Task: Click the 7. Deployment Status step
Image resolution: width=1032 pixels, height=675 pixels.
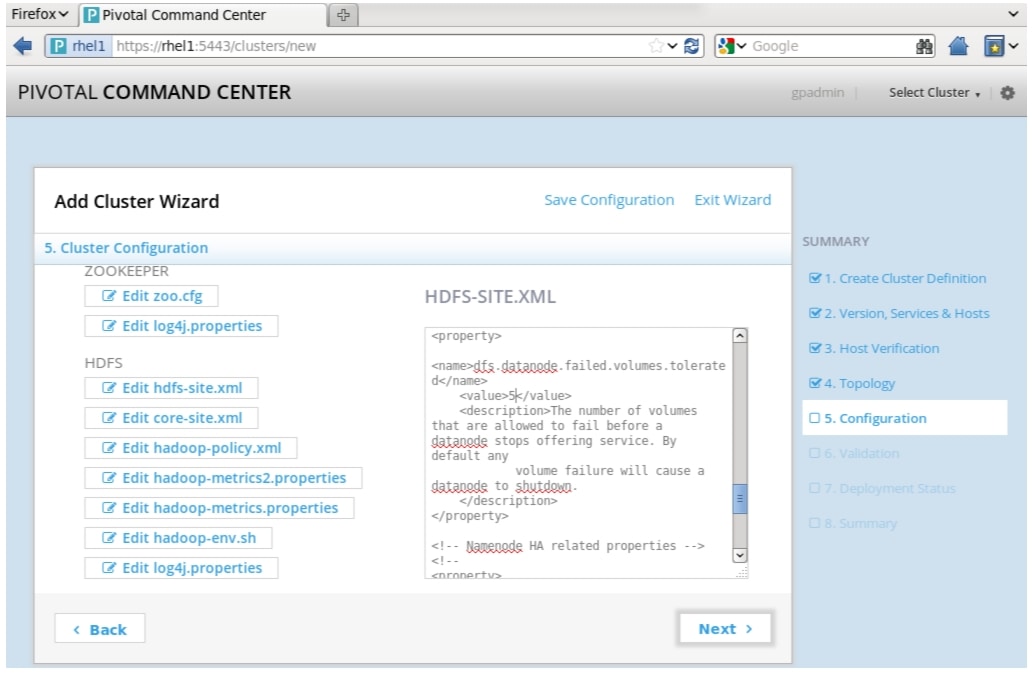Action: click(882, 488)
